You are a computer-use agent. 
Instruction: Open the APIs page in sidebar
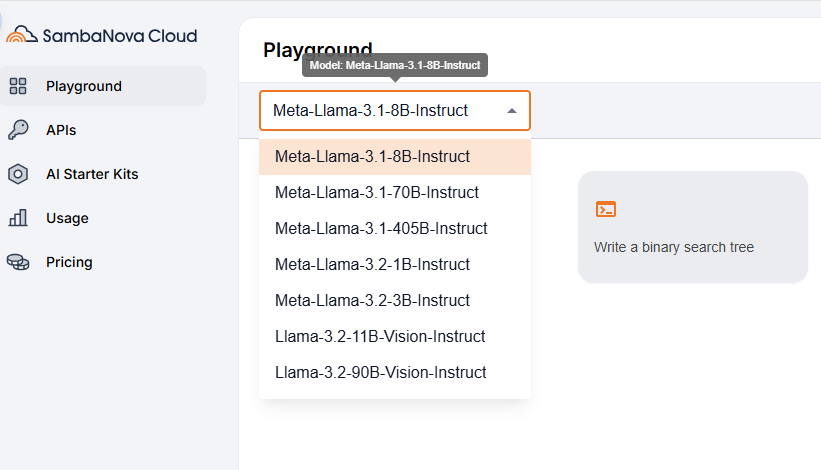(61, 130)
